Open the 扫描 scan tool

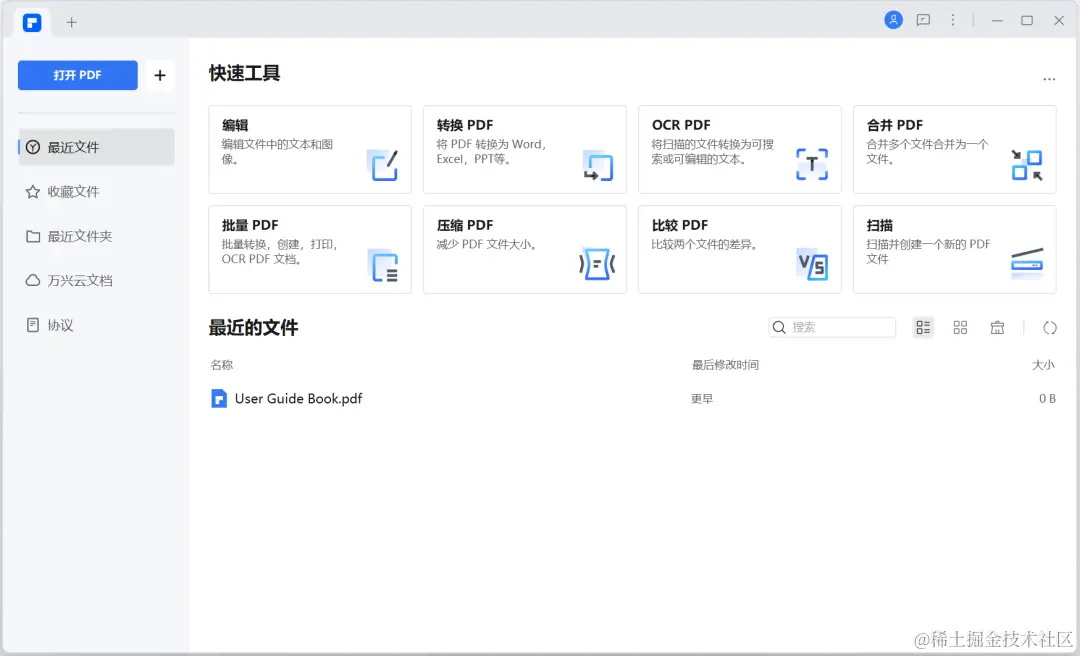pyautogui.click(x=954, y=249)
